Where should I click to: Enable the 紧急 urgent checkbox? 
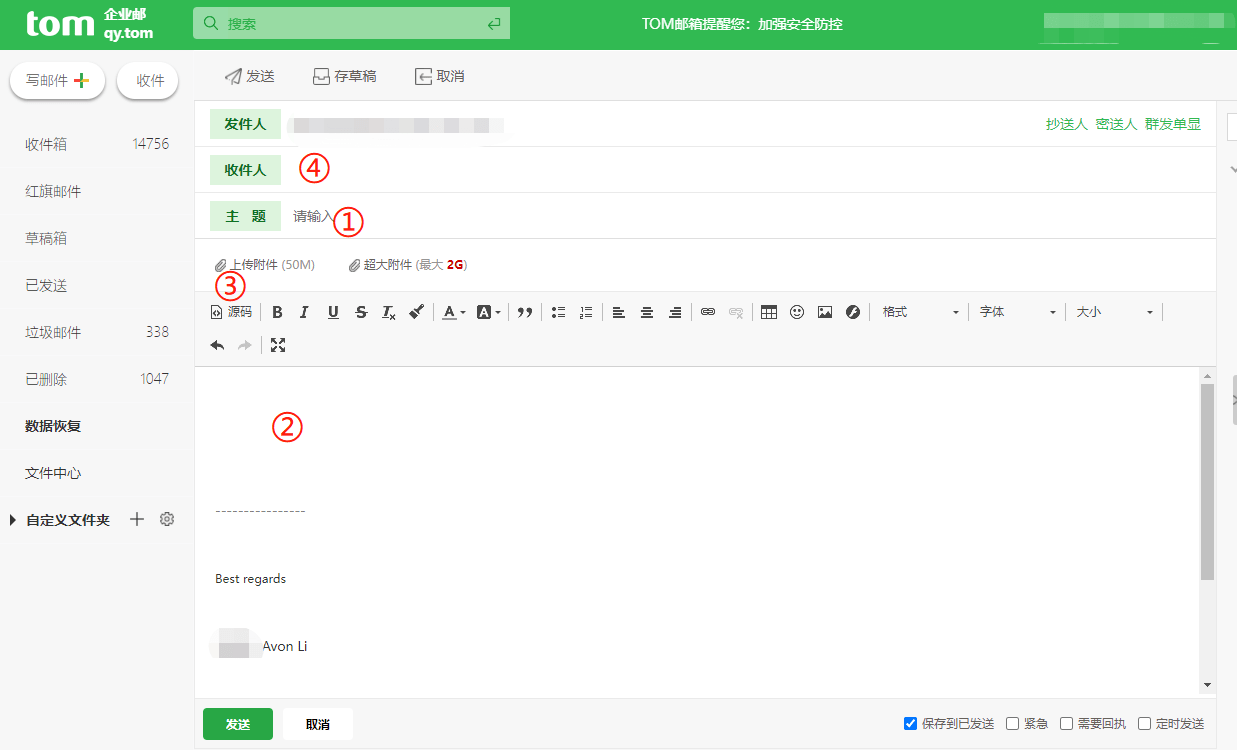tap(1013, 724)
